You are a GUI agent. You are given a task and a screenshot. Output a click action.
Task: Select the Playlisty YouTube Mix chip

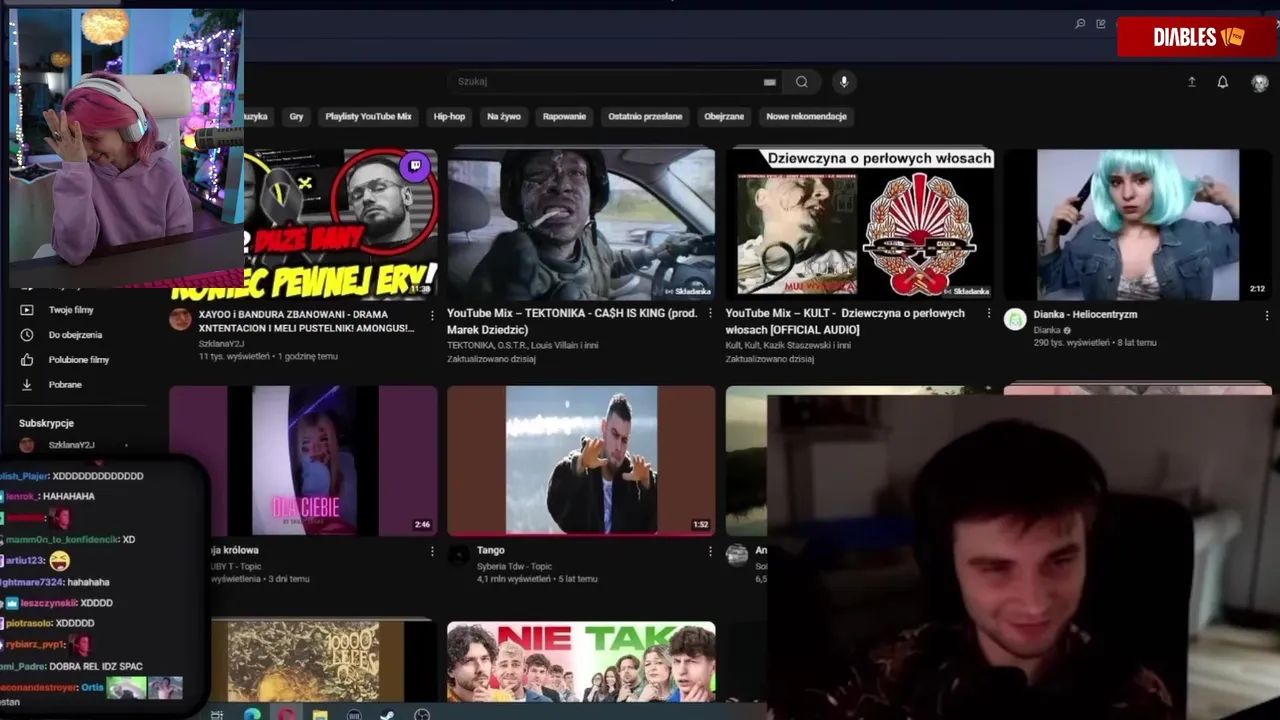pyautogui.click(x=368, y=117)
